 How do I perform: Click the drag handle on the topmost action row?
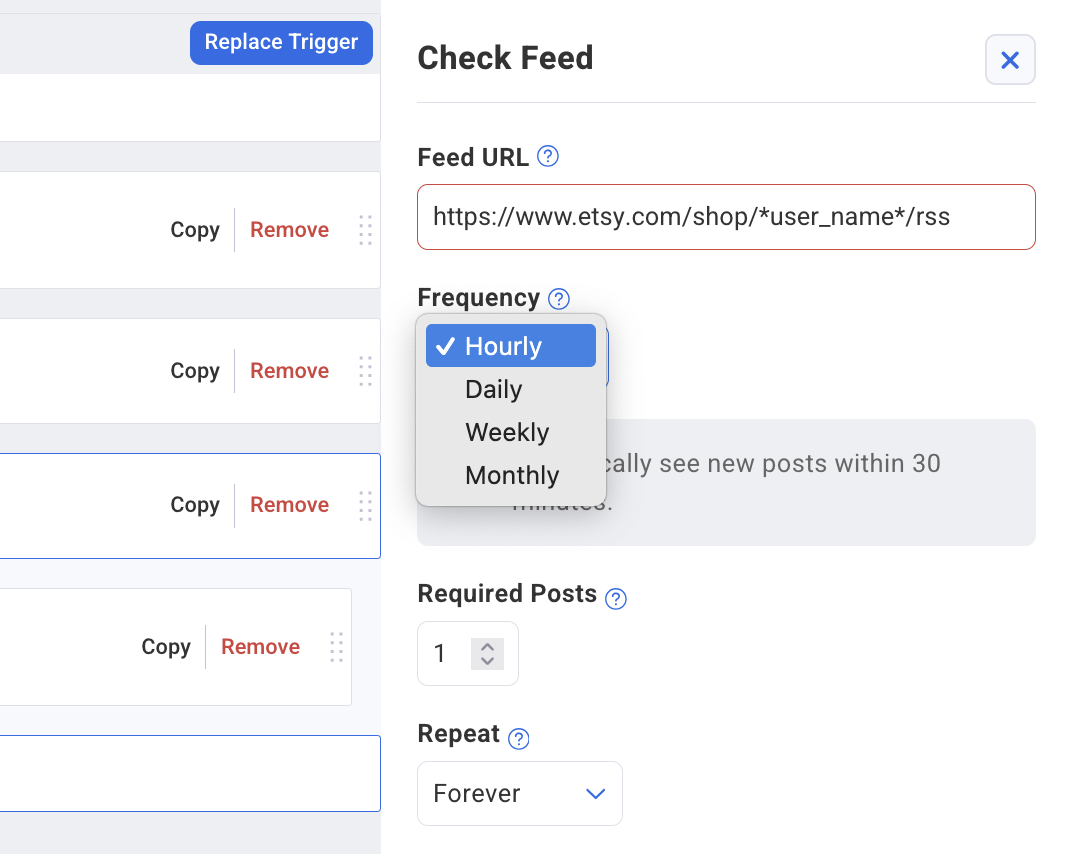(x=365, y=230)
